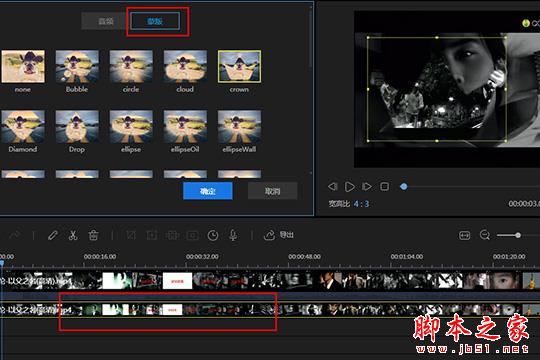Delete clip with the trash bin icon
Viewport: 540px width, 360px height.
coord(93,235)
